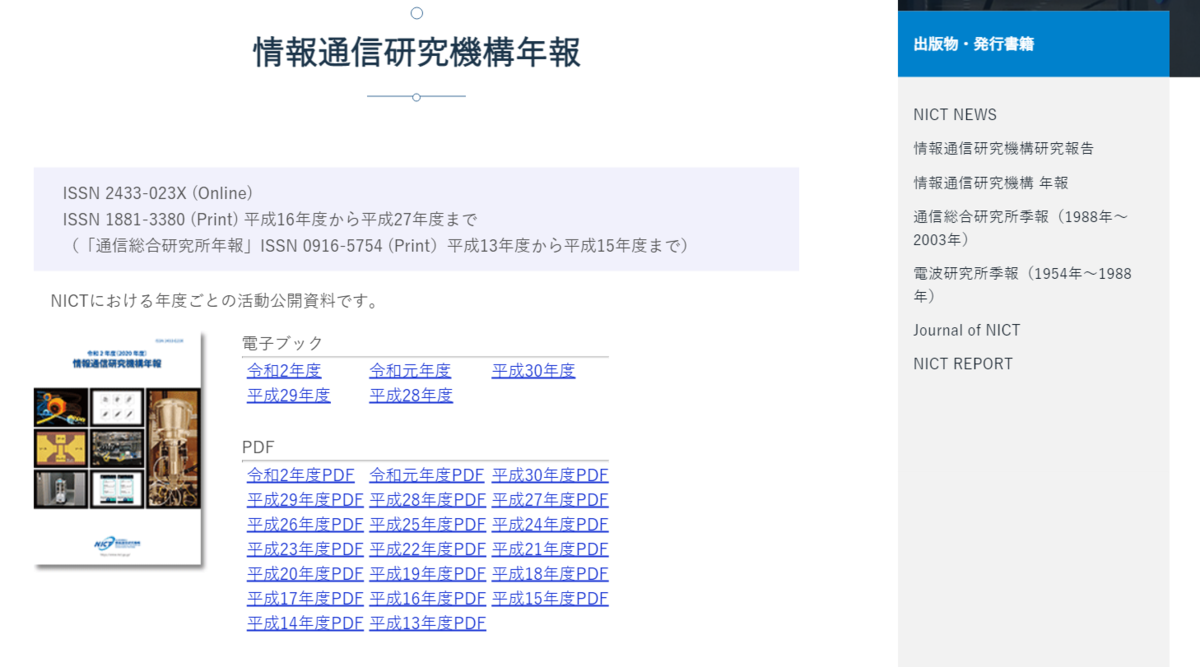Open the 平成28年度 e-book link
The image size is (1200, 667).
tap(411, 395)
